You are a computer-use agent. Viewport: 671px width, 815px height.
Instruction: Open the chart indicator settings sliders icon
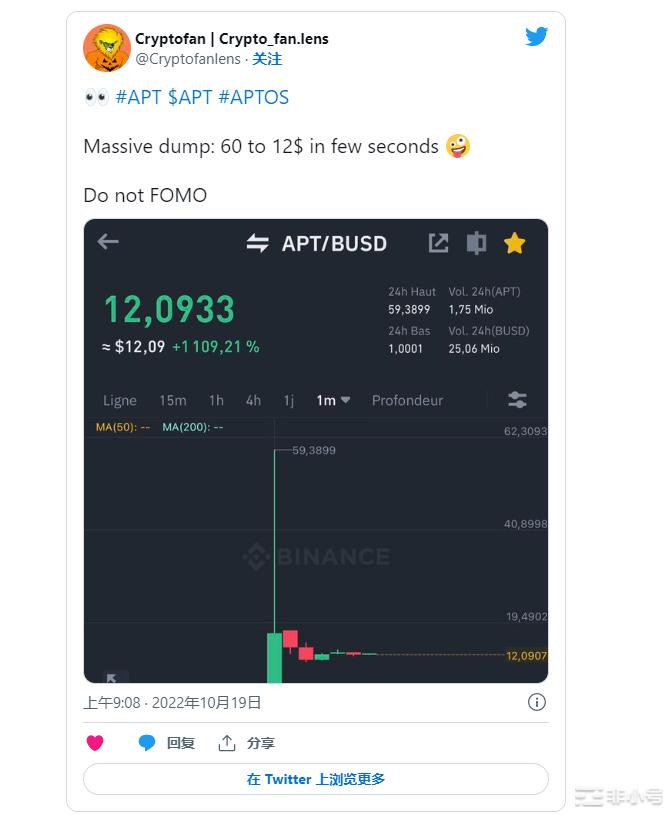pyautogui.click(x=516, y=399)
